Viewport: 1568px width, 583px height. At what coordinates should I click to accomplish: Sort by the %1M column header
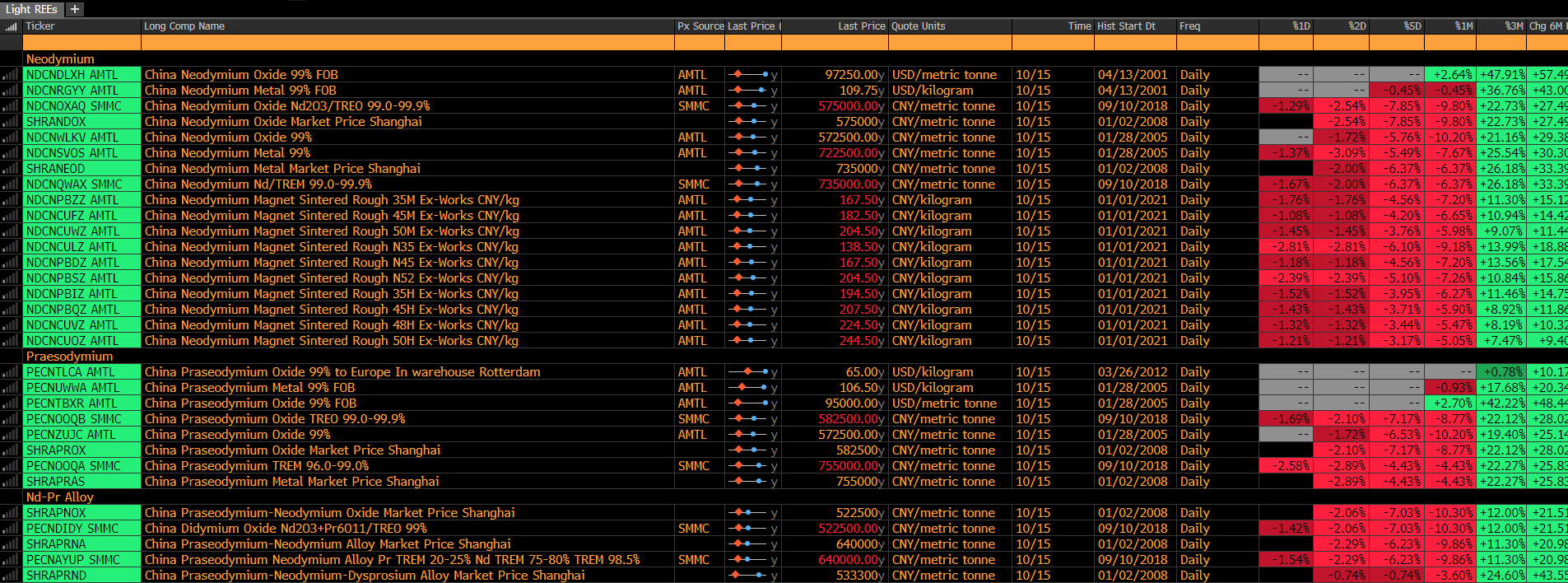[1450, 26]
